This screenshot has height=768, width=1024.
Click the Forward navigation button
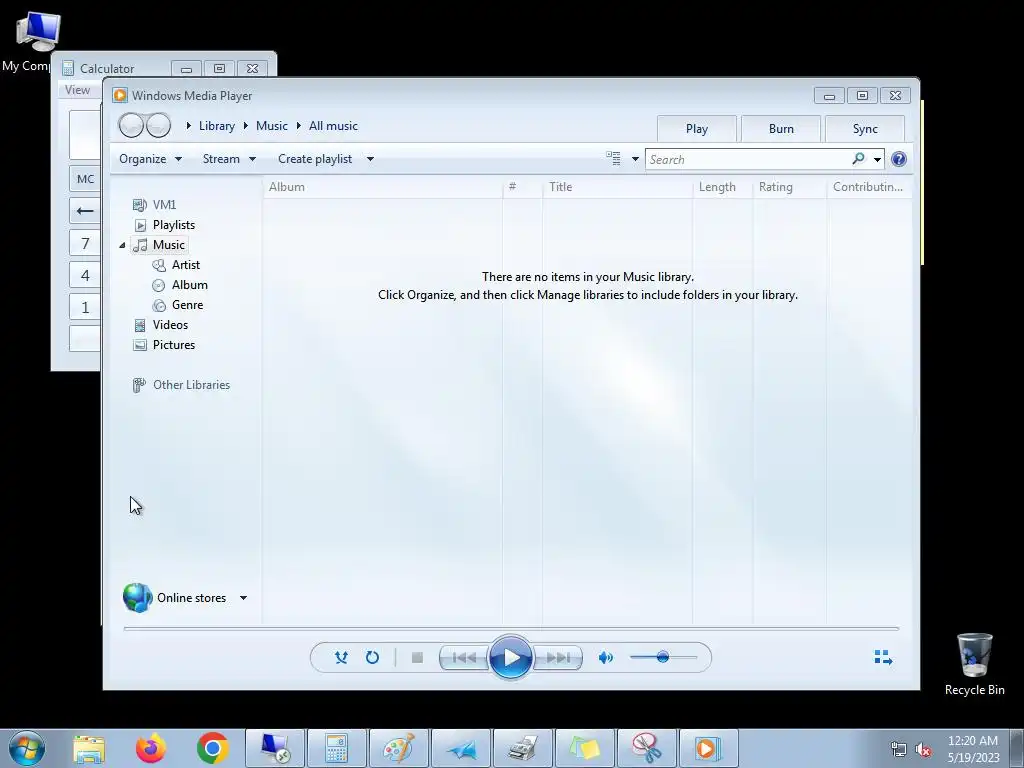click(158, 125)
